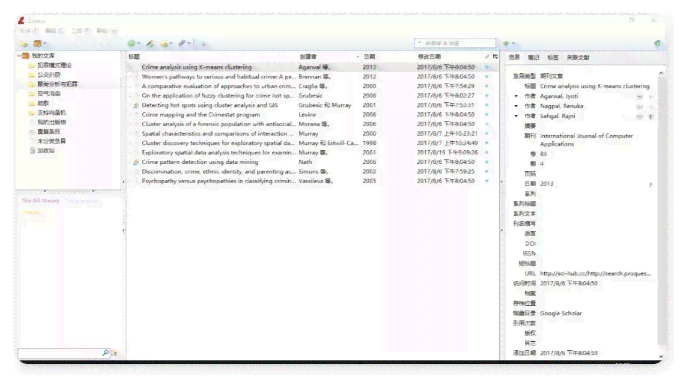Open dropdown arrow next to Add Attachment icon
The image size is (681, 377).
[x=189, y=43]
